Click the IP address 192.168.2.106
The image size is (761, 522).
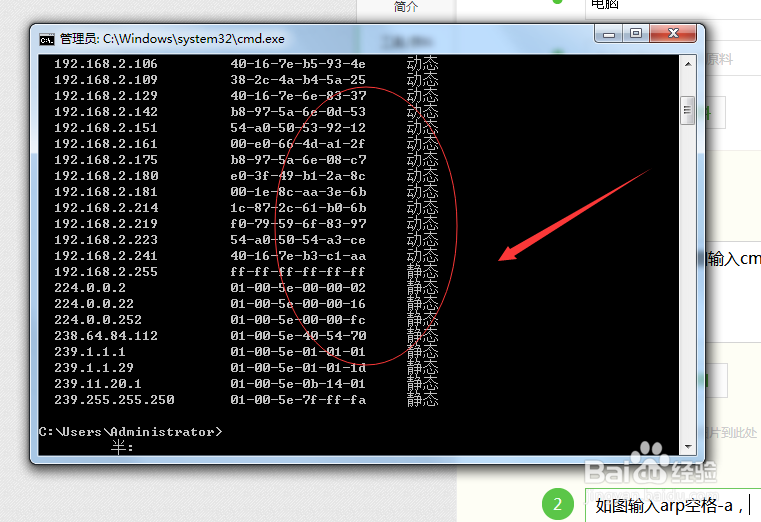click(x=106, y=64)
